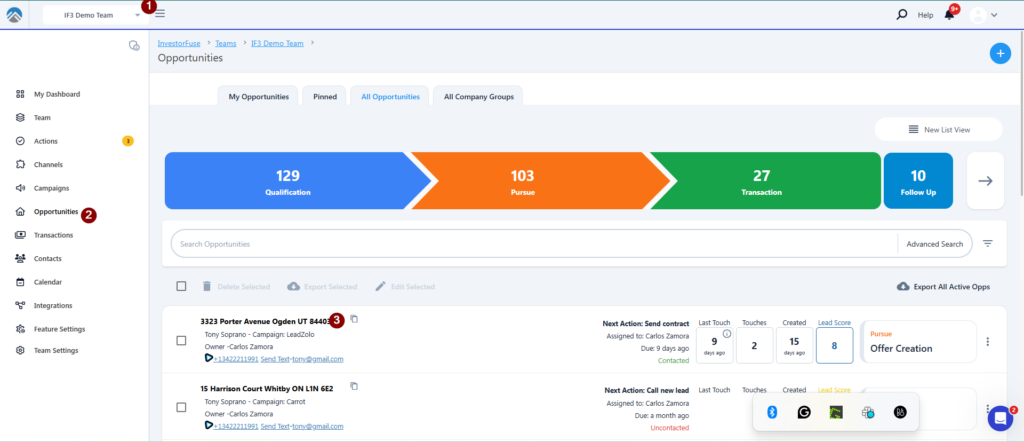Tick the select-all opportunities checkbox

(x=182, y=286)
